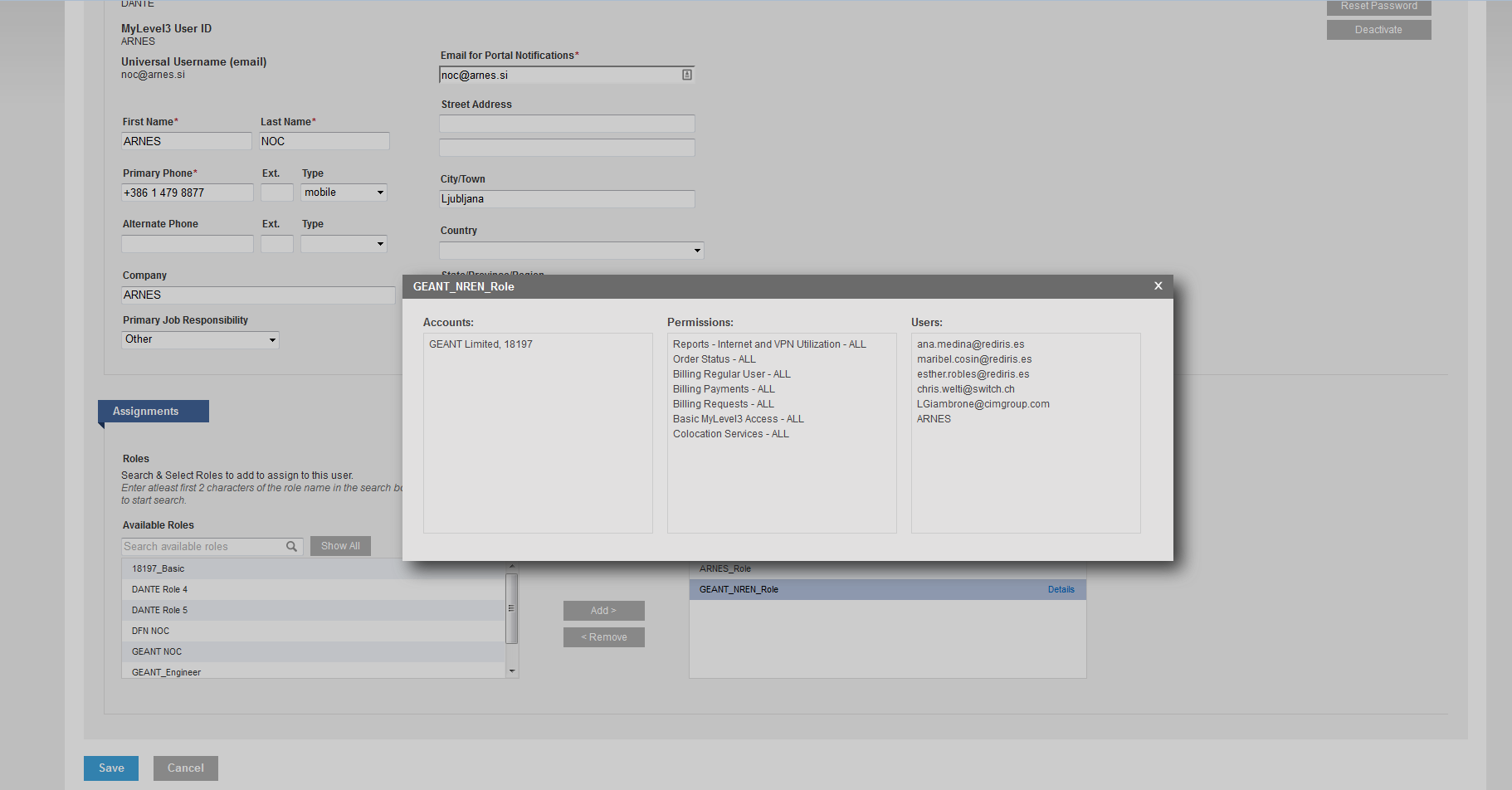1512x790 pixels.
Task: Click the search magnifier icon in Available Roles
Action: pos(291,546)
